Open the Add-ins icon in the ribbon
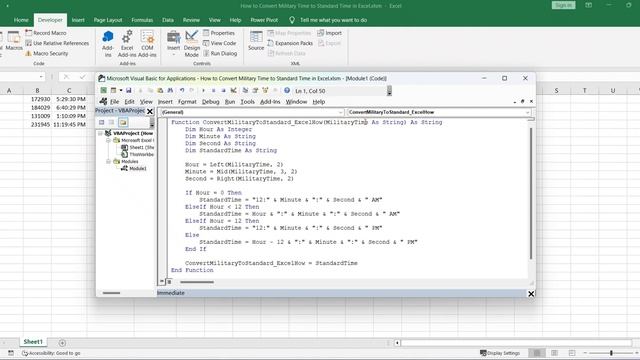Screen dimensions: 640x360 click(108, 43)
